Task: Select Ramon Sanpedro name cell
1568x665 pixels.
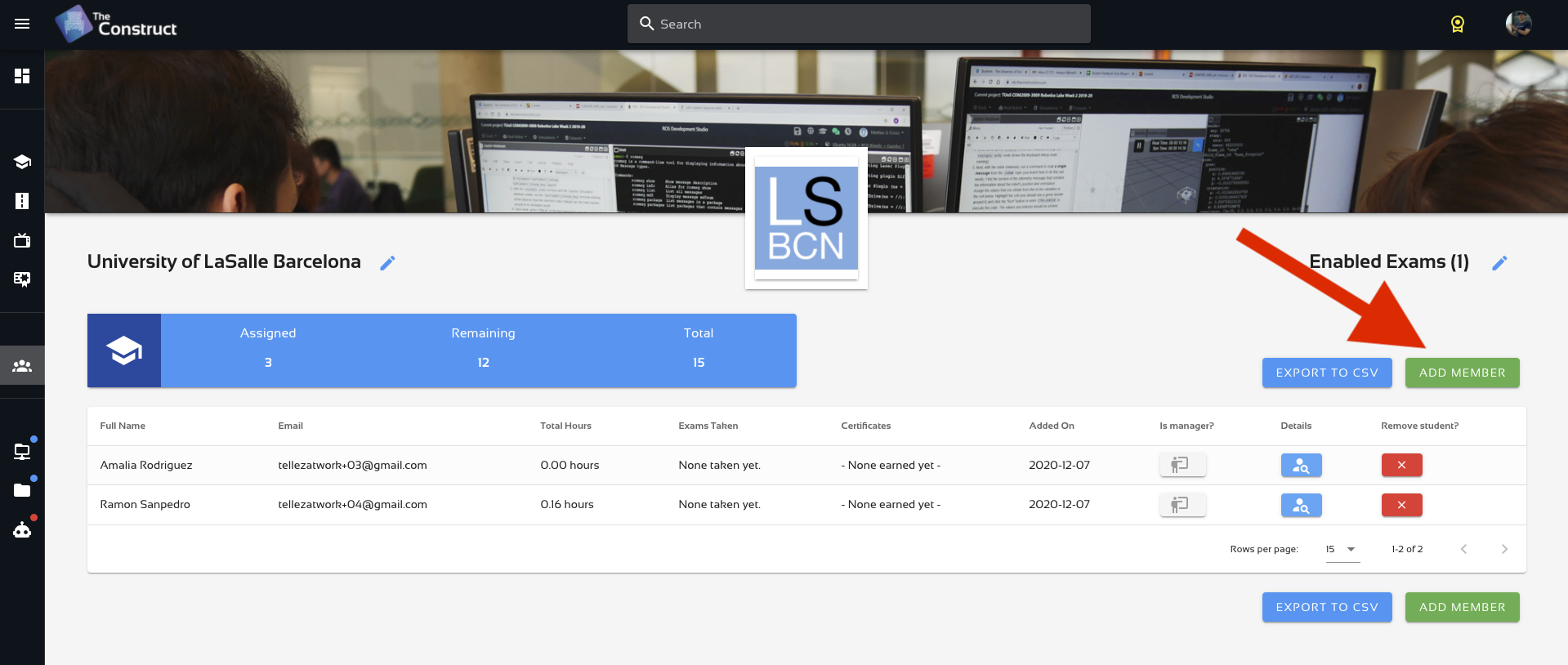Action: [145, 505]
